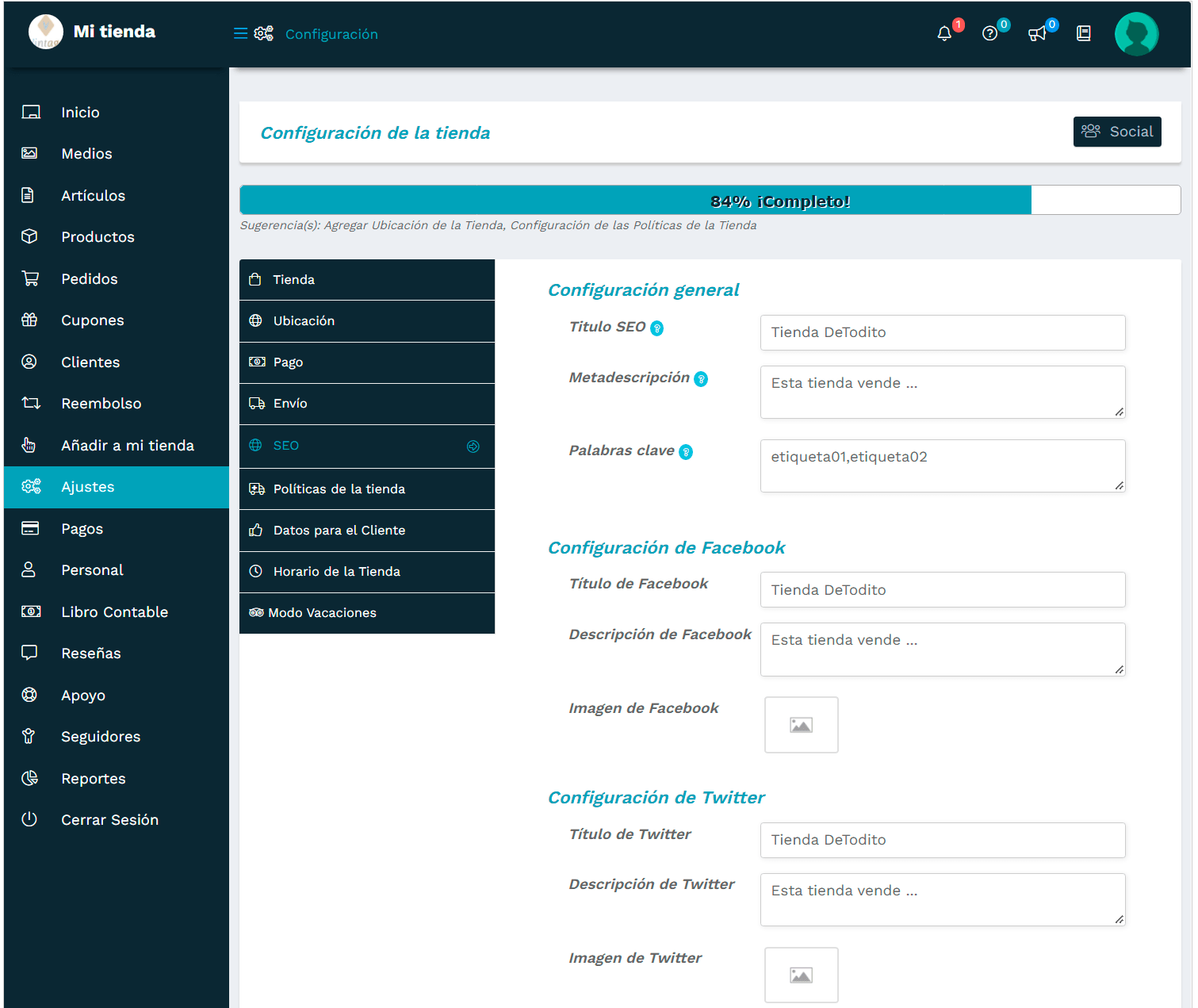This screenshot has width=1198, height=1008.
Task: Click the help bubble beside Palabras clave
Action: 686,451
